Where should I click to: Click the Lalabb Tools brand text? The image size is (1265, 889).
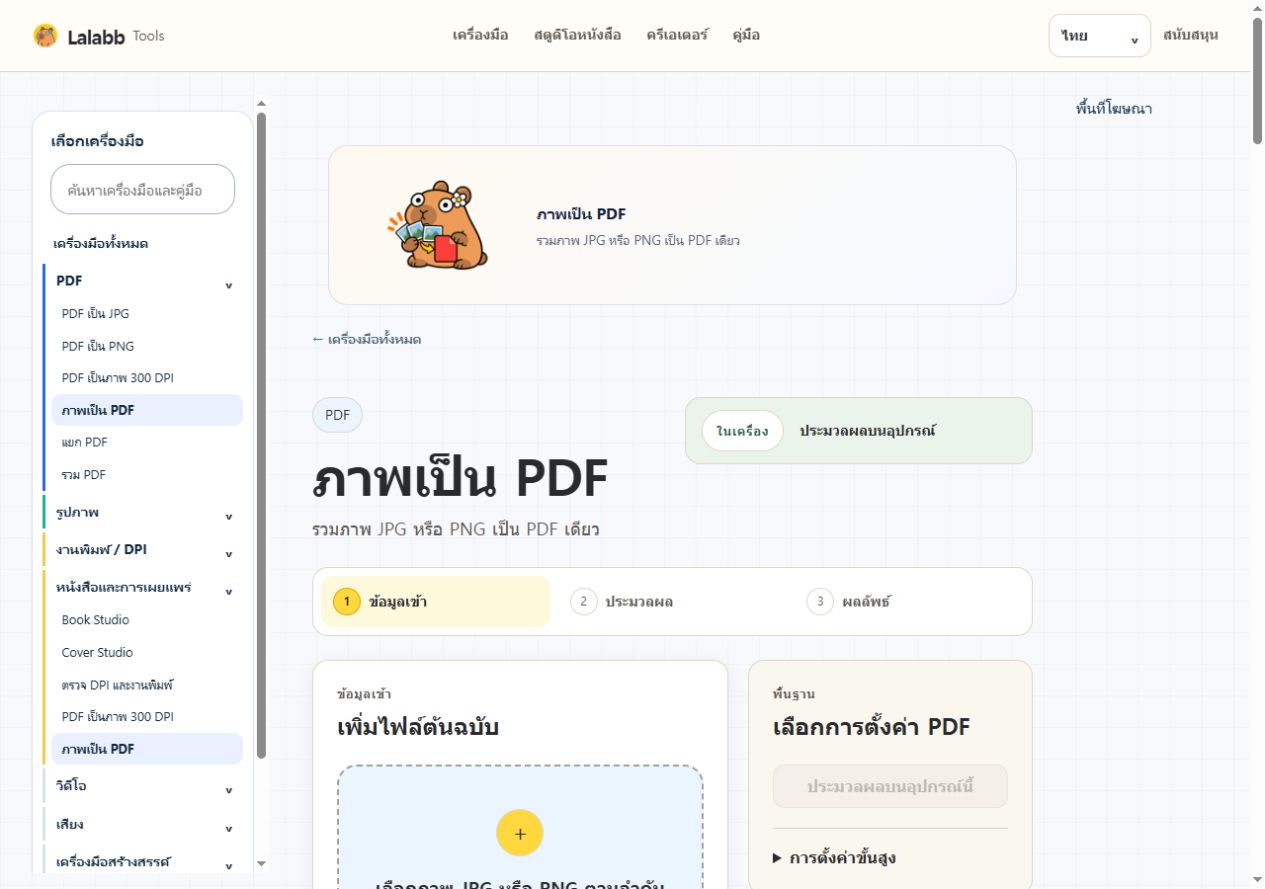116,36
